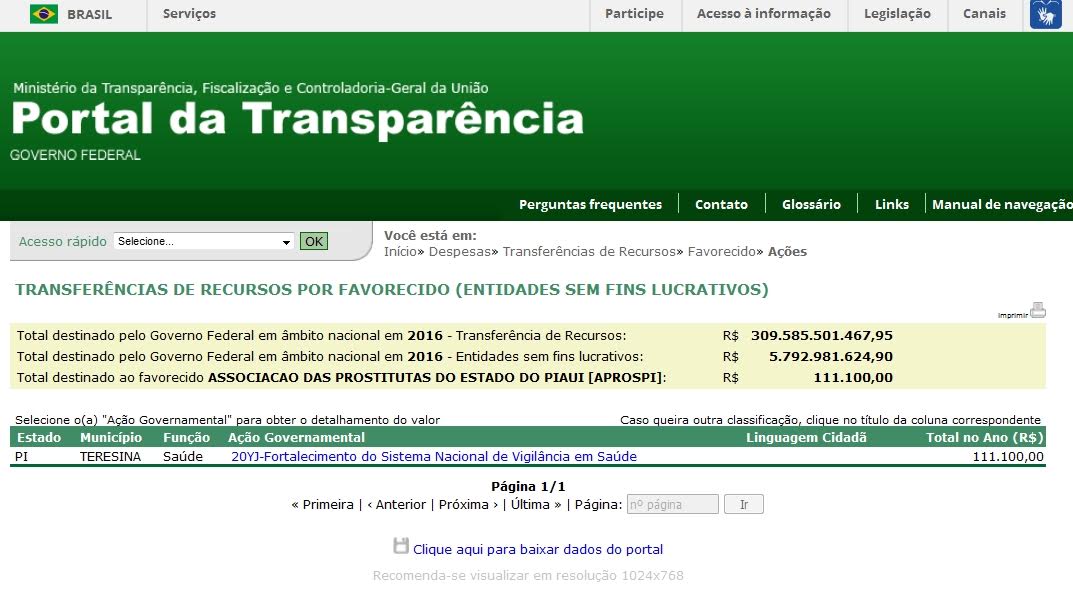Screen dimensions: 1073x605
Task: Open Manual de navegação
Action: [1002, 204]
